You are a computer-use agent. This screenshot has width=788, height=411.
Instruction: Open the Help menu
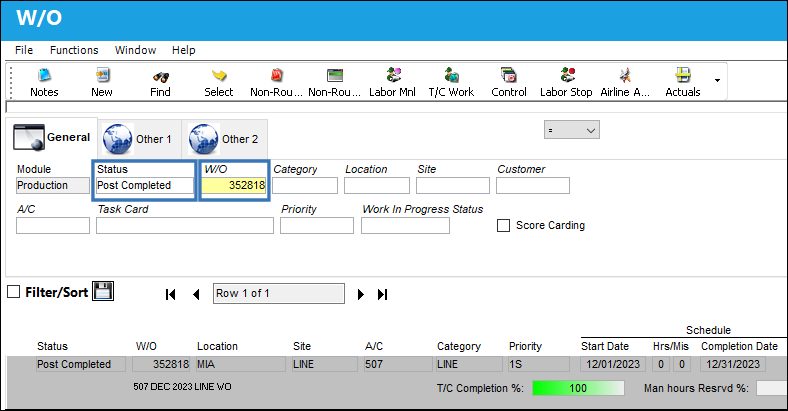point(183,50)
